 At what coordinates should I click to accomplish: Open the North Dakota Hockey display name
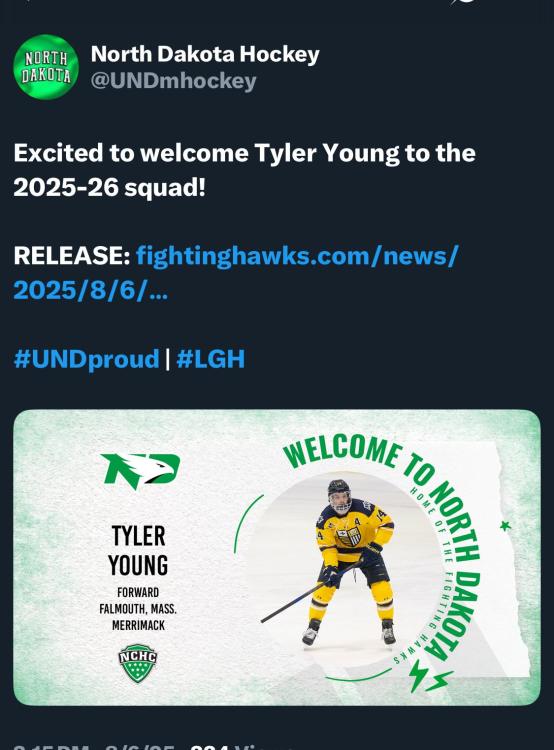point(205,54)
